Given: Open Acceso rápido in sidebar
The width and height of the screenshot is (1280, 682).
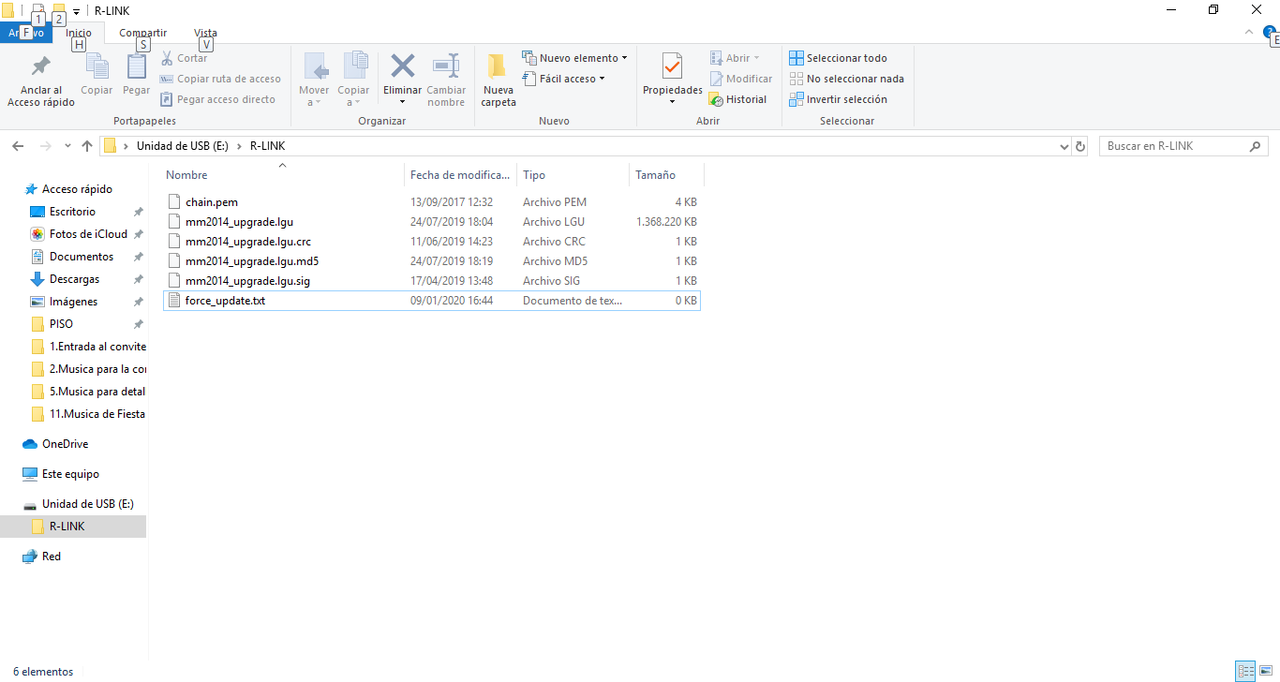Looking at the screenshot, I should pos(77,189).
